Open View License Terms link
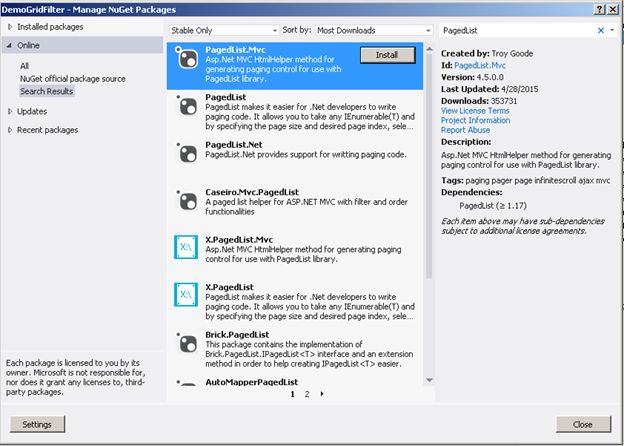 (475, 111)
